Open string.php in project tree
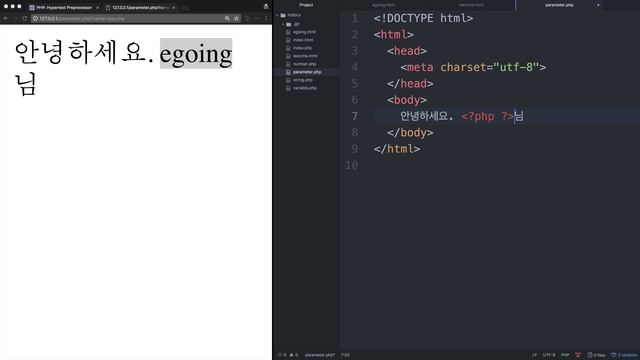640x360 pixels. tap(302, 80)
